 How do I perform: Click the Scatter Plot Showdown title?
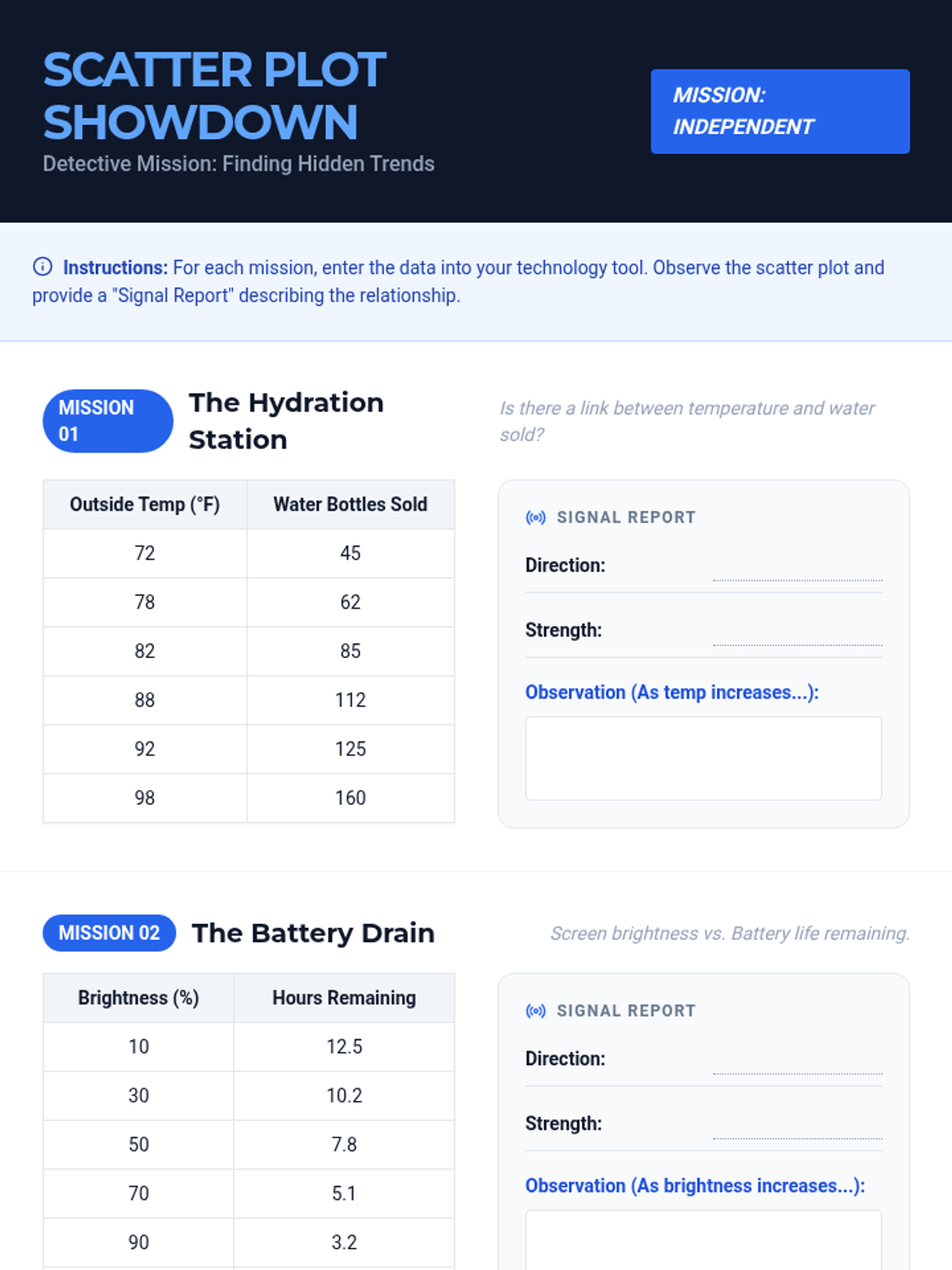[x=214, y=95]
